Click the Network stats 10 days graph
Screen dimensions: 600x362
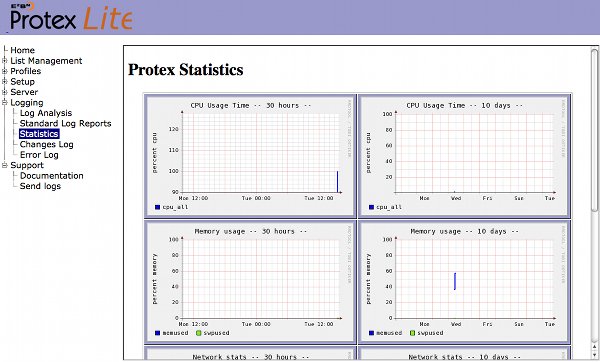pyautogui.click(x=465, y=354)
